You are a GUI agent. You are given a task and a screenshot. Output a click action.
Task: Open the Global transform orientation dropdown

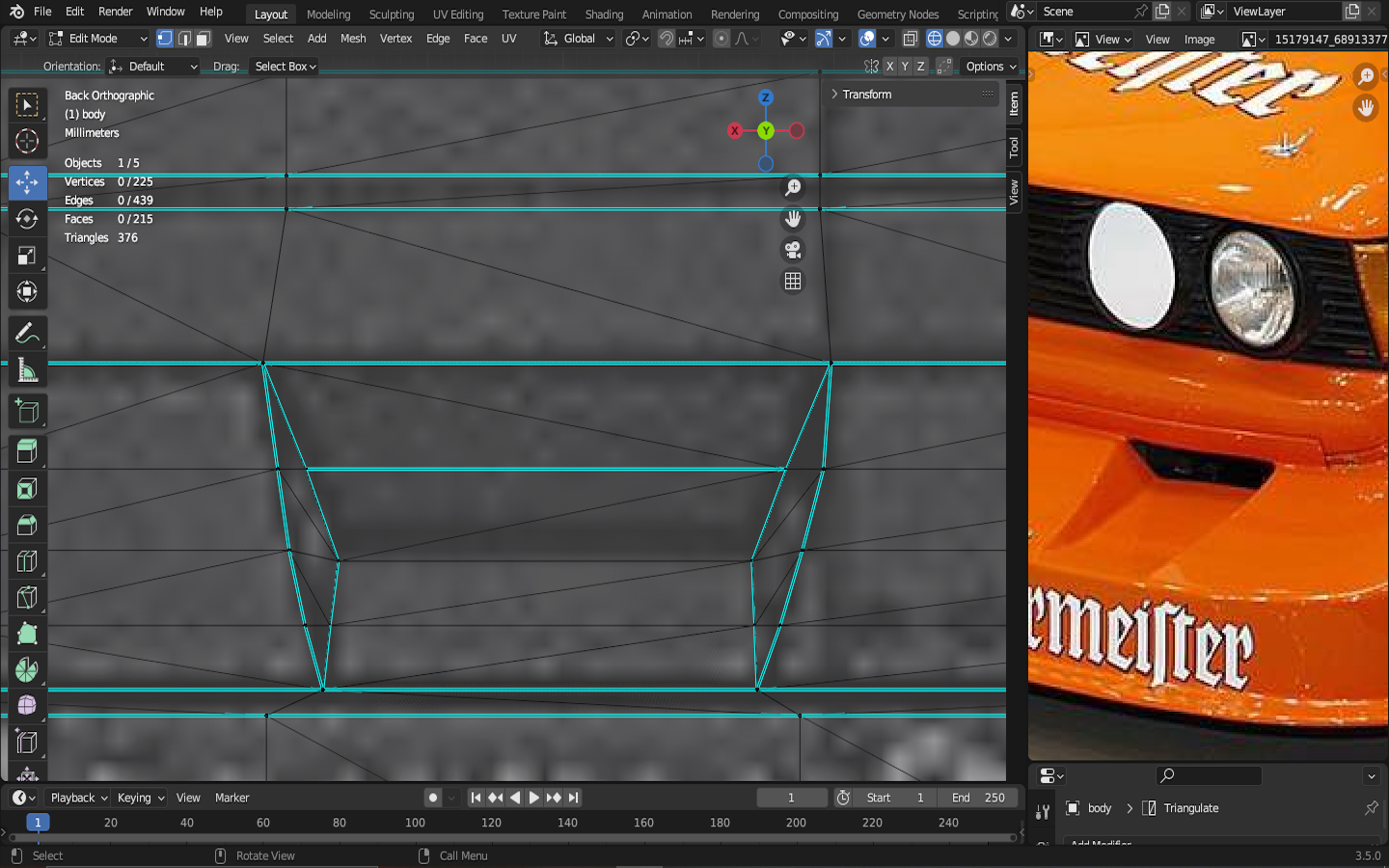coord(578,39)
